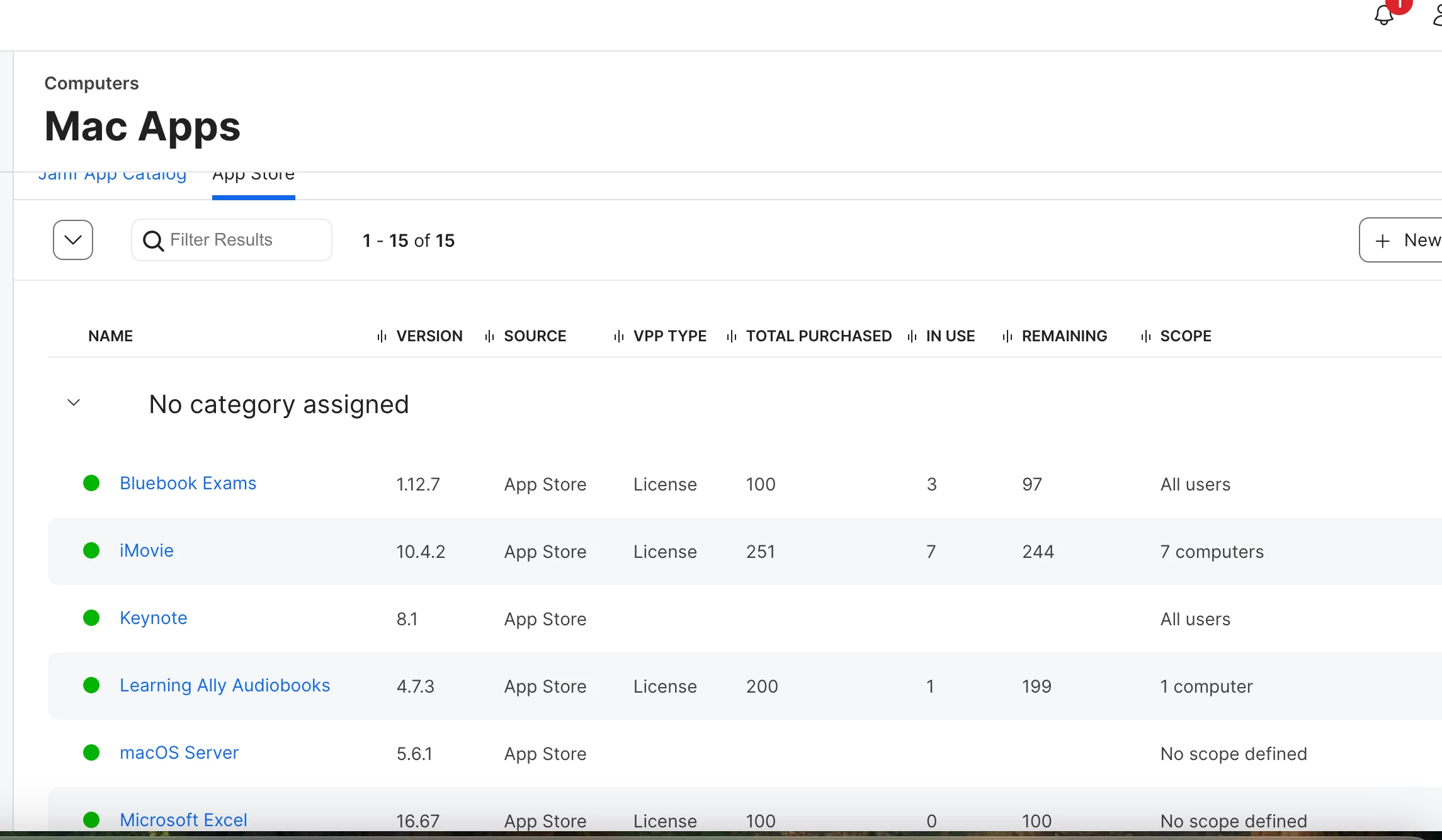
Task: Click the green status dot for Microsoft Excel
Action: (91, 820)
